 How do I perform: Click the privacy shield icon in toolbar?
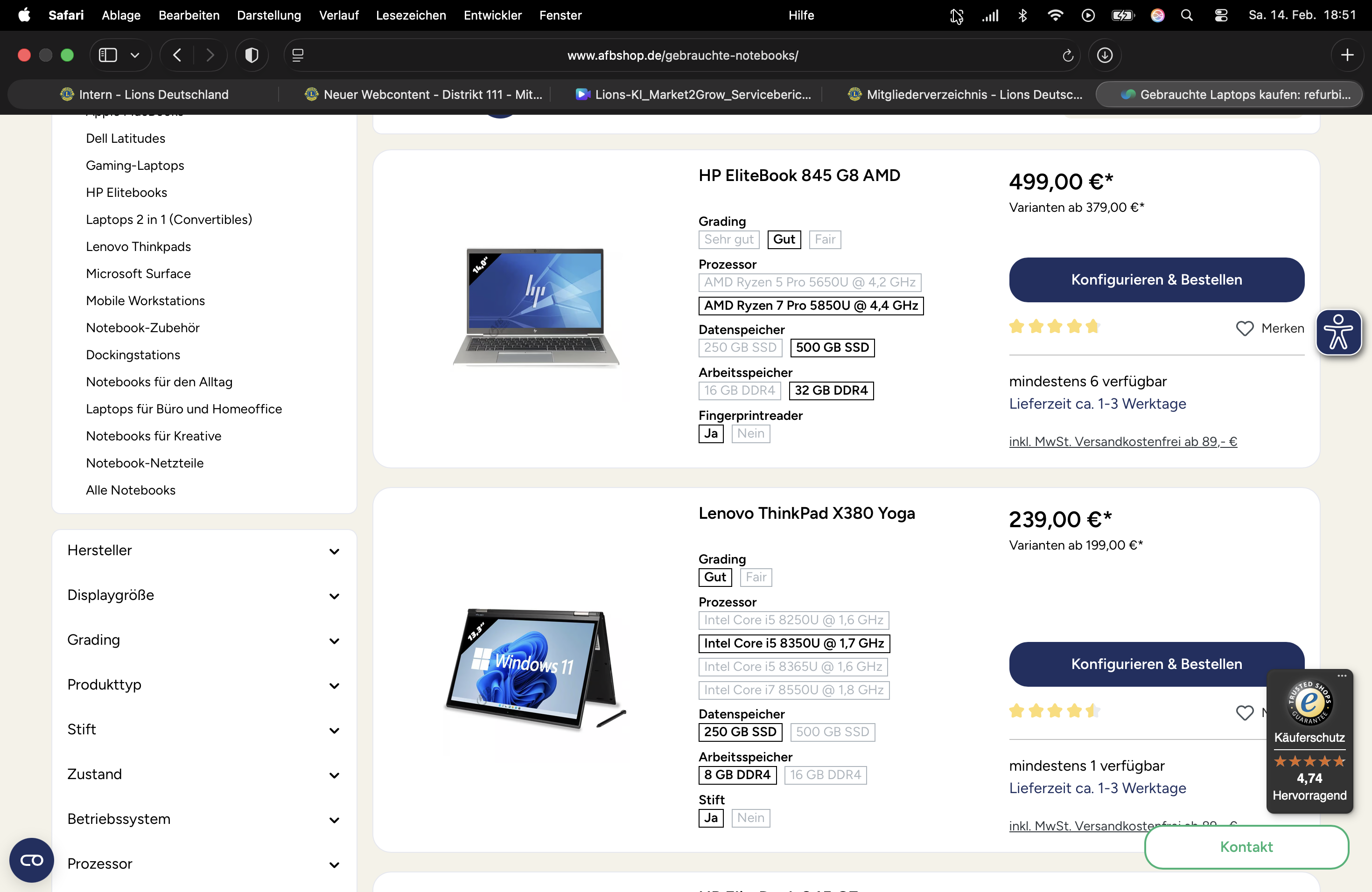pyautogui.click(x=252, y=56)
